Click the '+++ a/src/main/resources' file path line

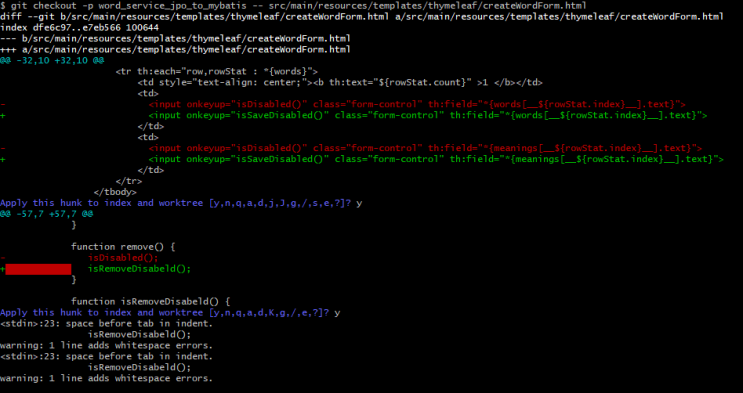pyautogui.click(x=175, y=49)
